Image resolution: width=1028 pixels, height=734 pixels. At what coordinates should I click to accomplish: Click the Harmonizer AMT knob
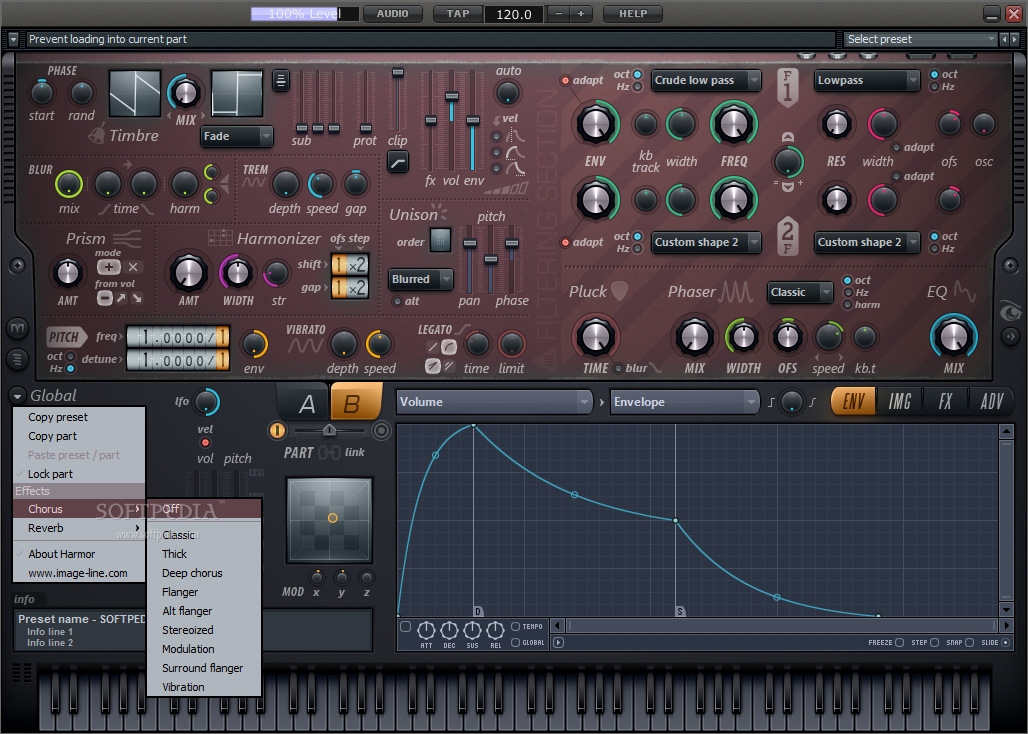tap(189, 272)
